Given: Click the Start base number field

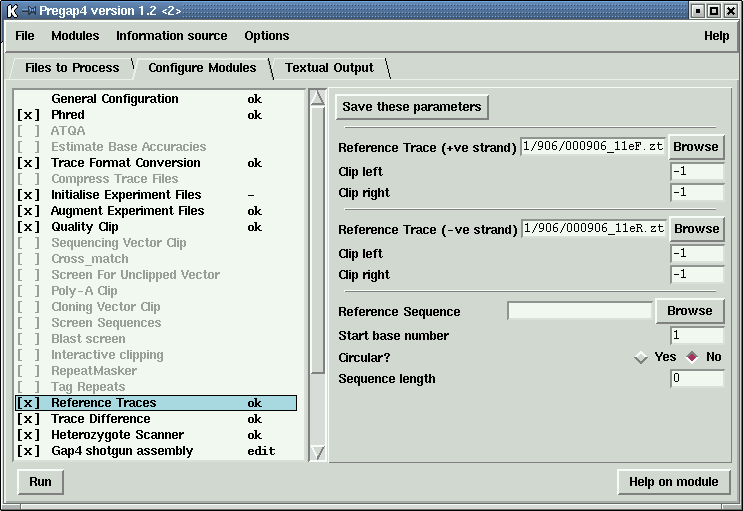Looking at the screenshot, I should coord(697,336).
